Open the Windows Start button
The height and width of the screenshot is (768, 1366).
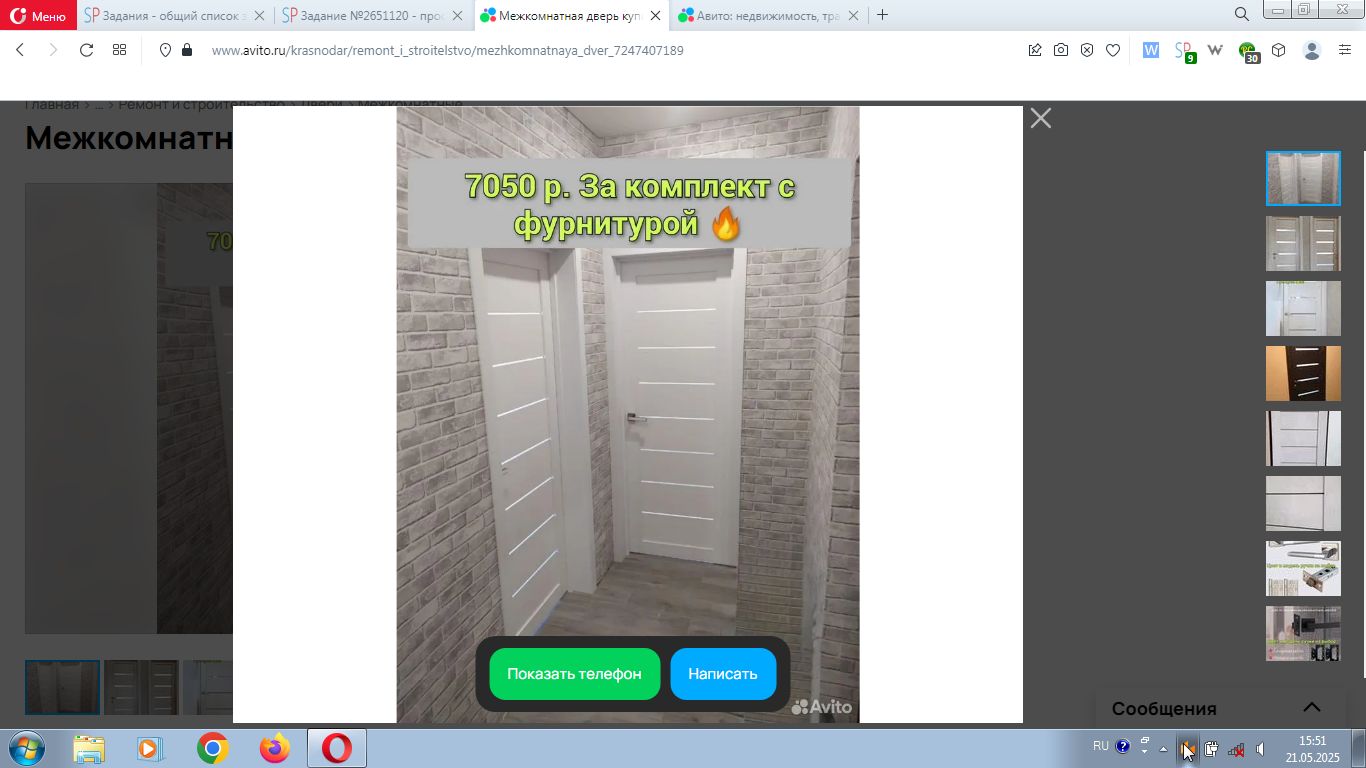(25, 748)
